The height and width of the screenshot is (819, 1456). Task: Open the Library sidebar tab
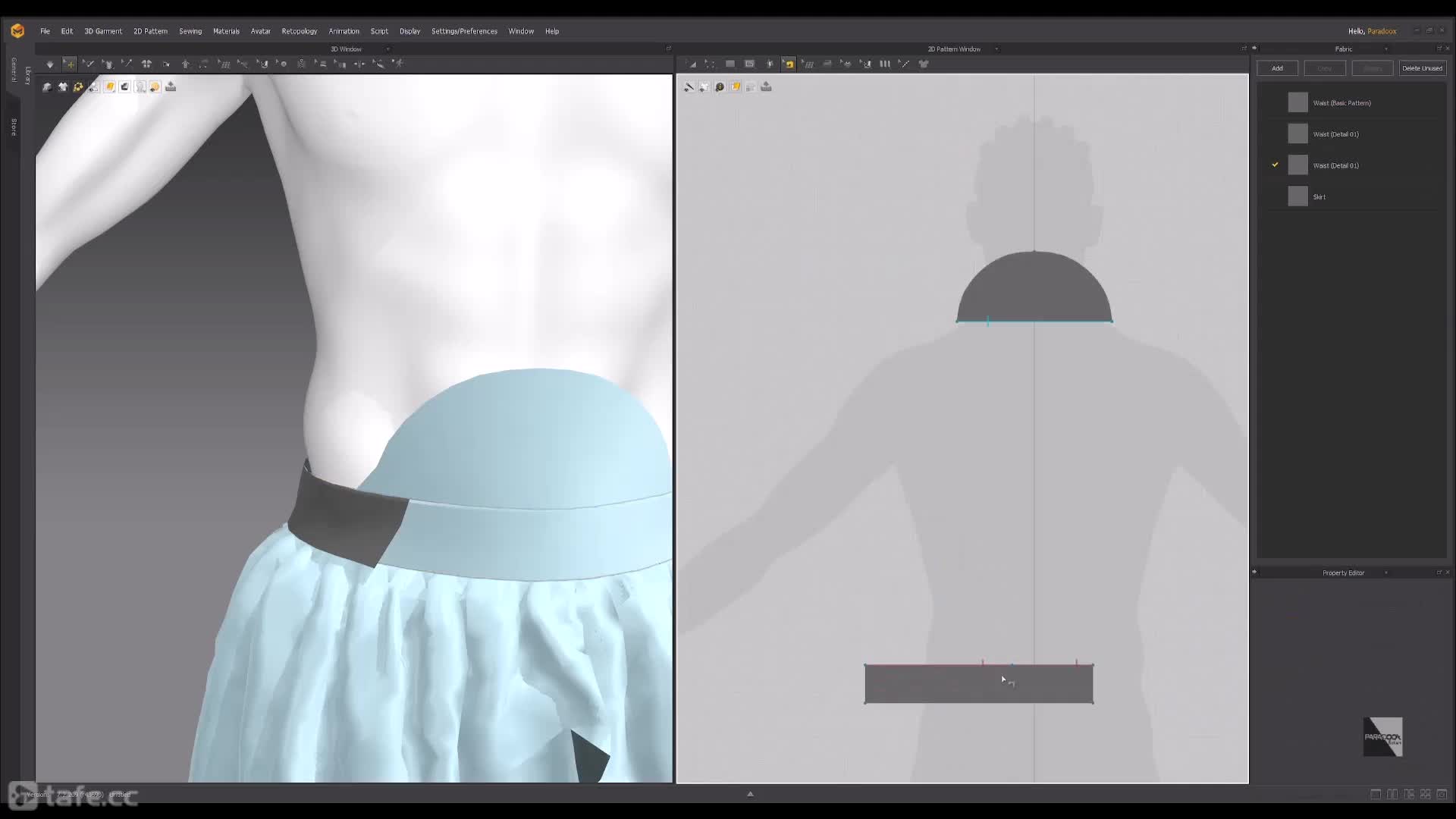pyautogui.click(x=28, y=75)
